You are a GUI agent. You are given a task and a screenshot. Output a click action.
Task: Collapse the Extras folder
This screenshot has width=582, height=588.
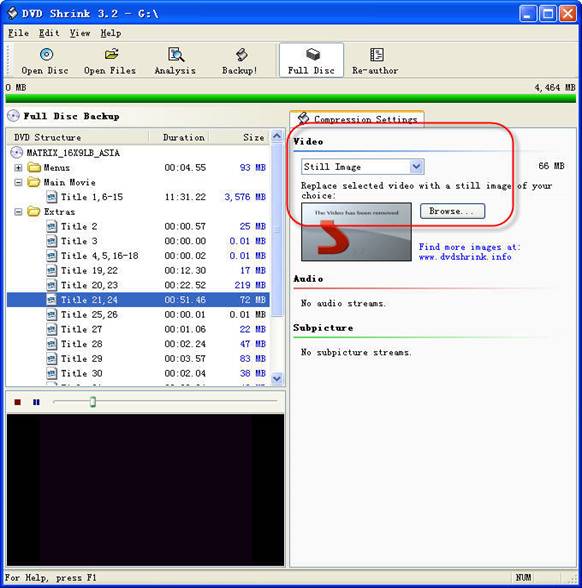(x=18, y=212)
